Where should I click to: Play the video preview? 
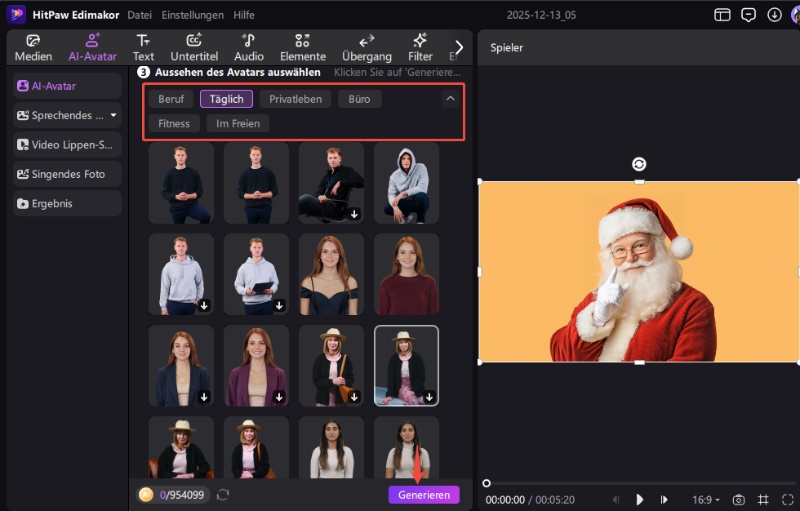click(x=640, y=499)
